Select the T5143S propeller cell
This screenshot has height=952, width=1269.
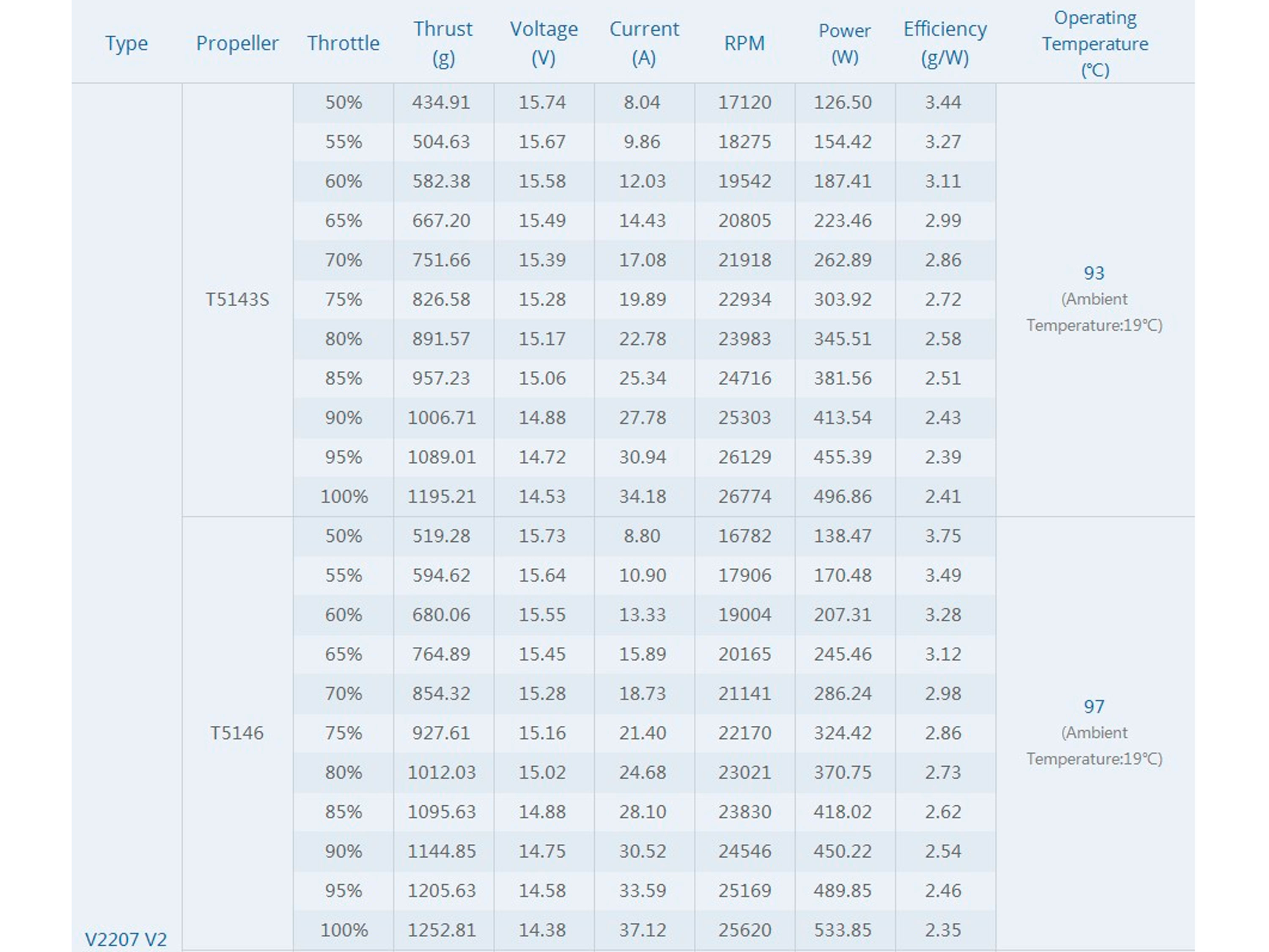(x=237, y=299)
